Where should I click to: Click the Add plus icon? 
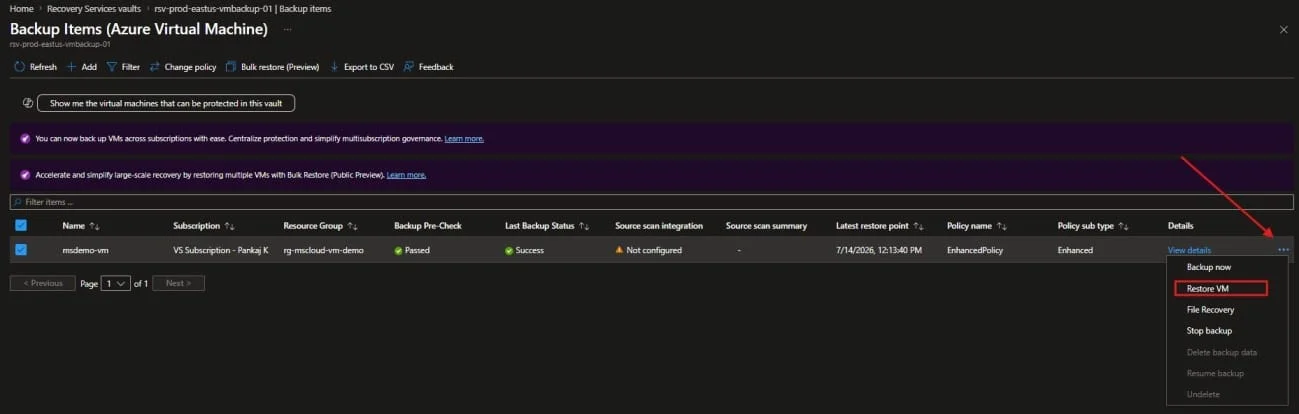pyautogui.click(x=72, y=67)
